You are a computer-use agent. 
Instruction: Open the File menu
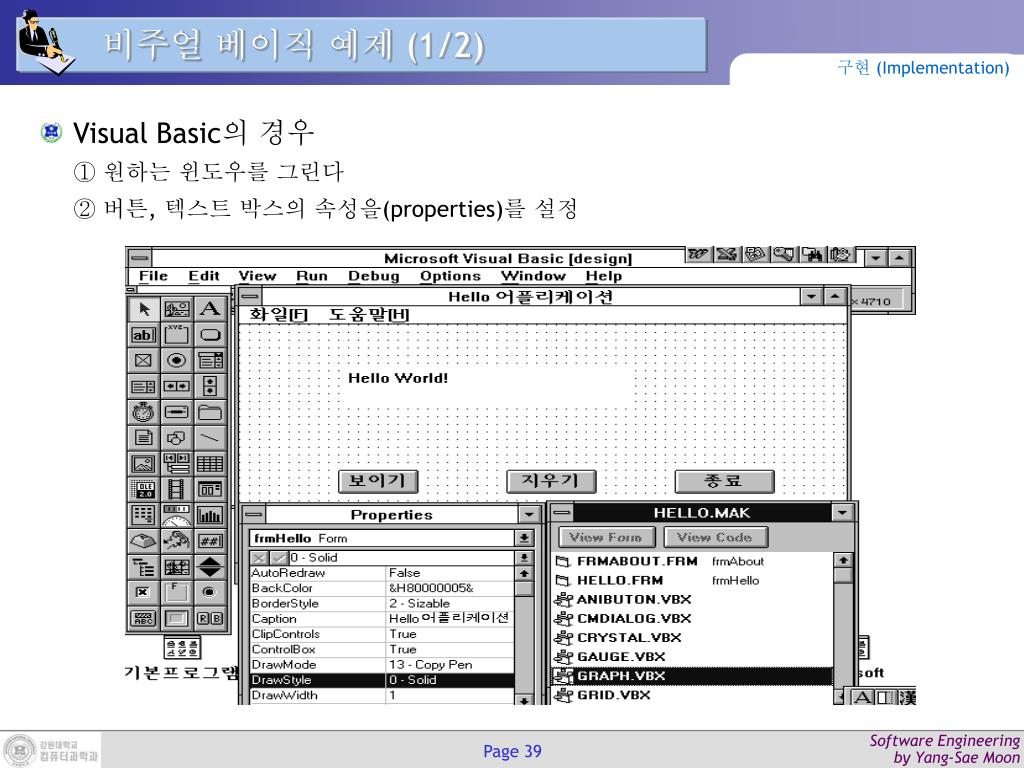[x=153, y=276]
